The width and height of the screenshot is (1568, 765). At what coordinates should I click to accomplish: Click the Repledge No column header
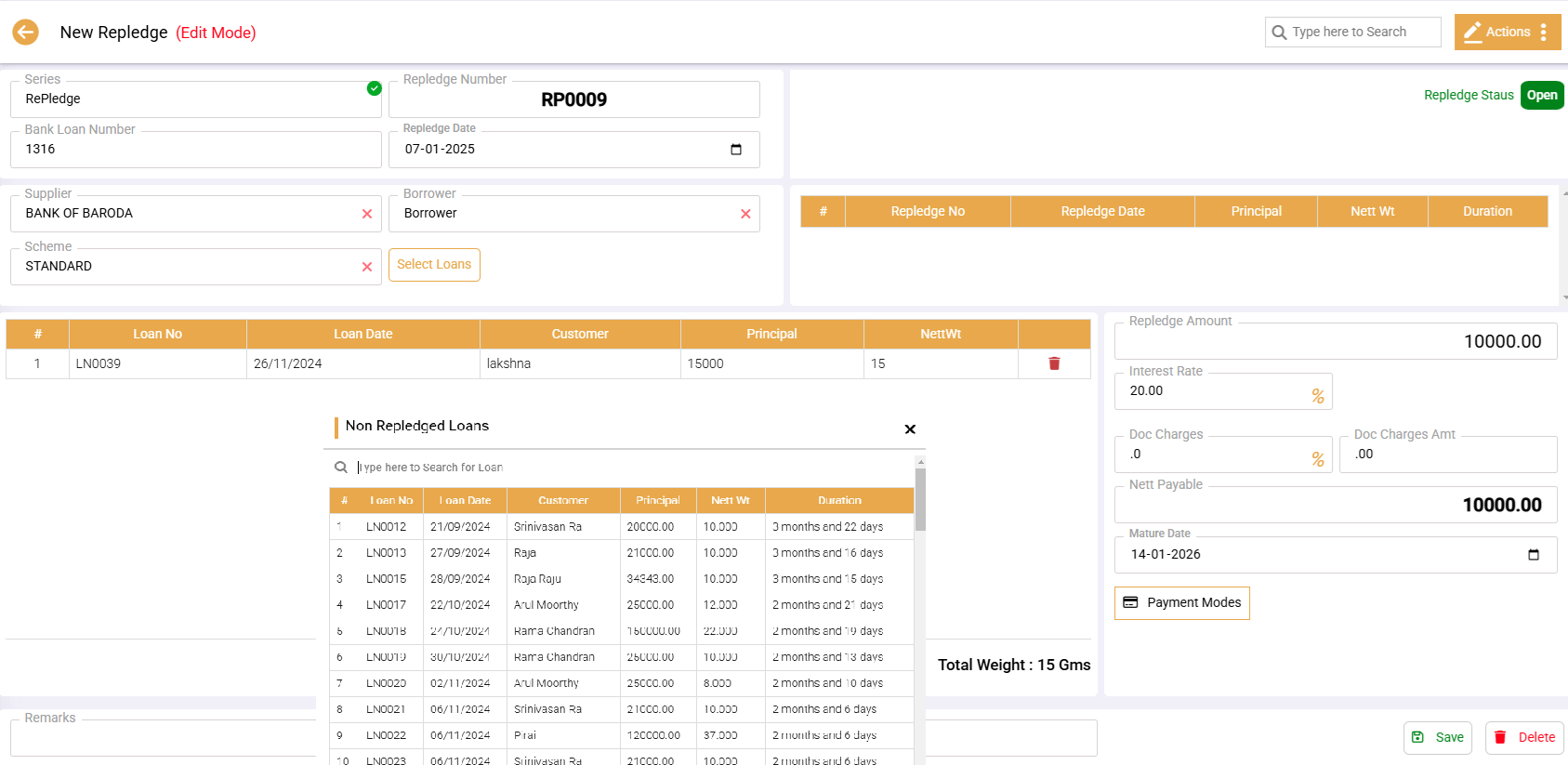928,212
